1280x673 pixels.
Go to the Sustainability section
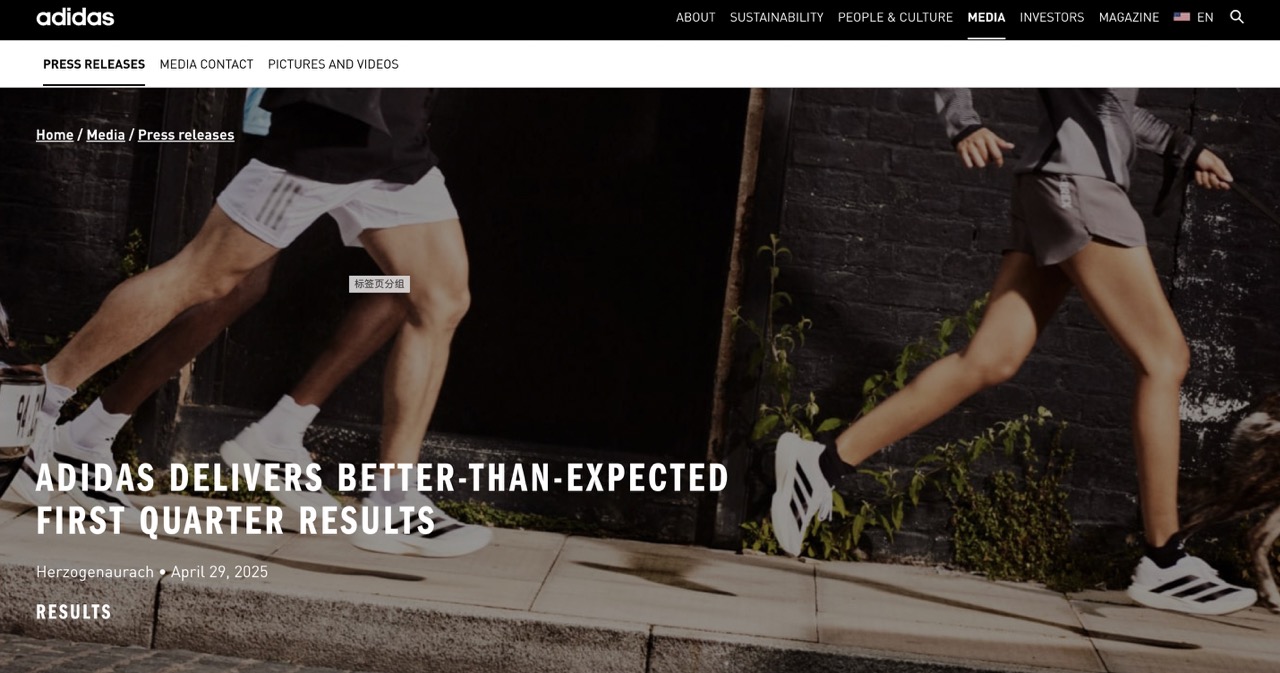(777, 17)
